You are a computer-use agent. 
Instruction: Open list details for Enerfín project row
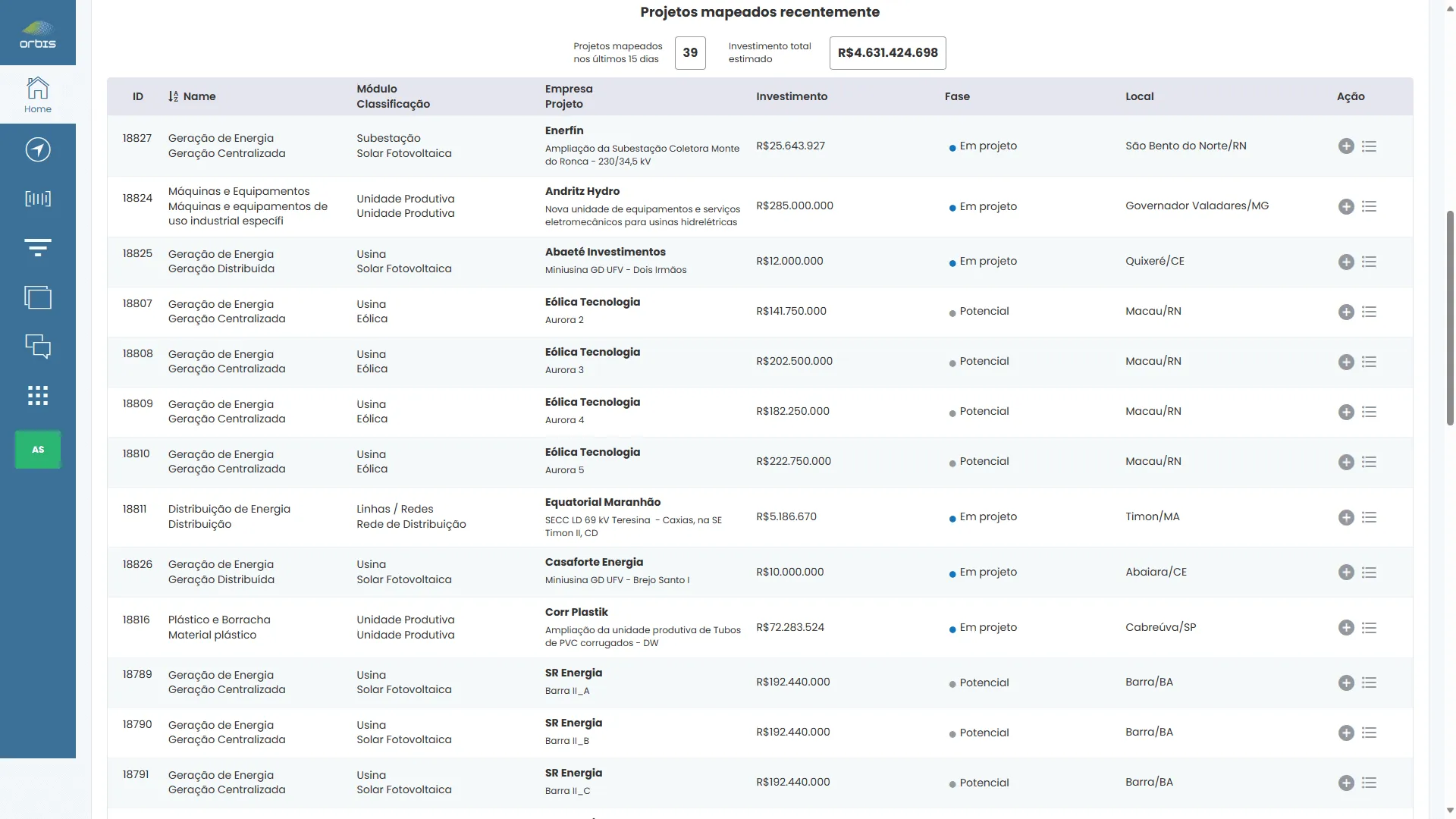1369,146
